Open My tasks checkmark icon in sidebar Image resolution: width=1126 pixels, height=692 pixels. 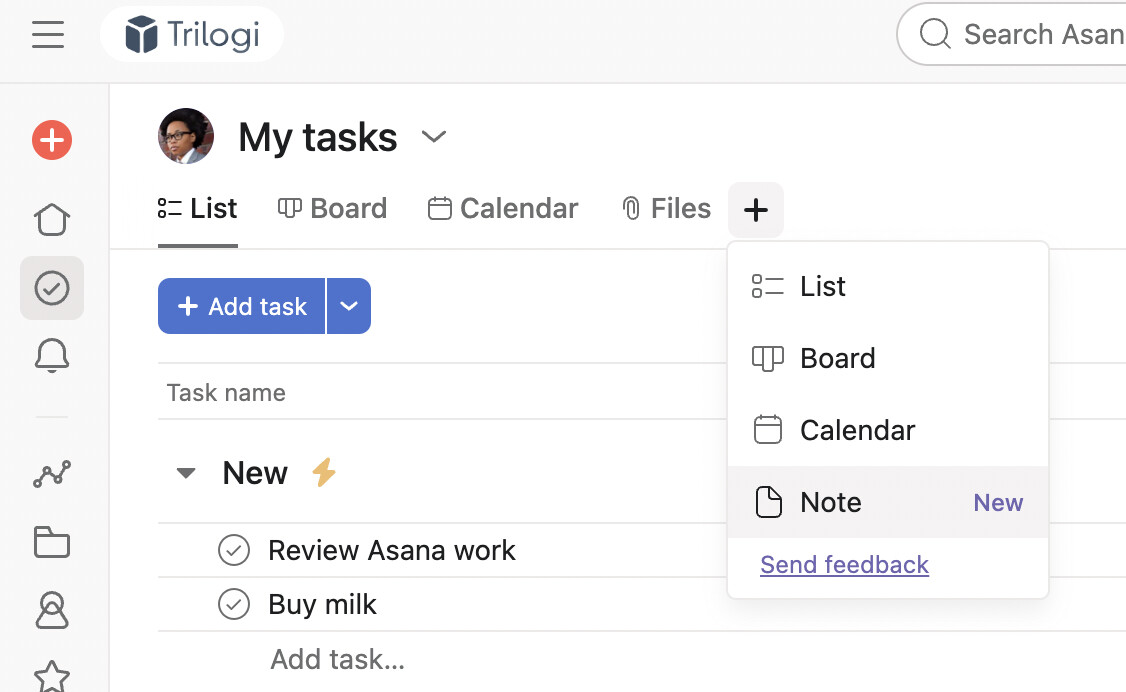pyautogui.click(x=52, y=288)
